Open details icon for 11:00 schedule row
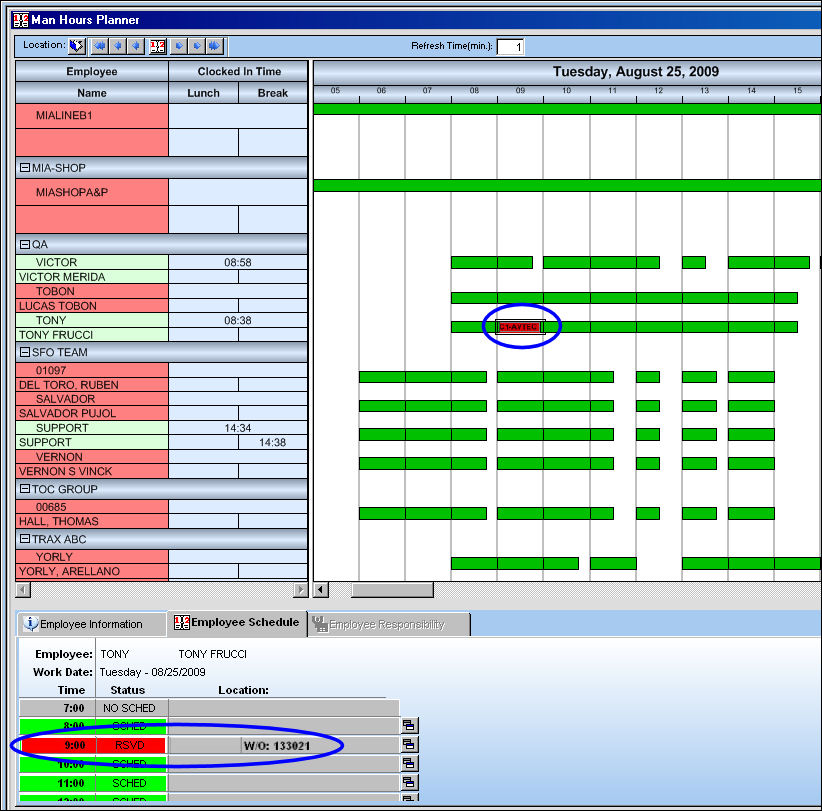The image size is (822, 811). coord(409,783)
